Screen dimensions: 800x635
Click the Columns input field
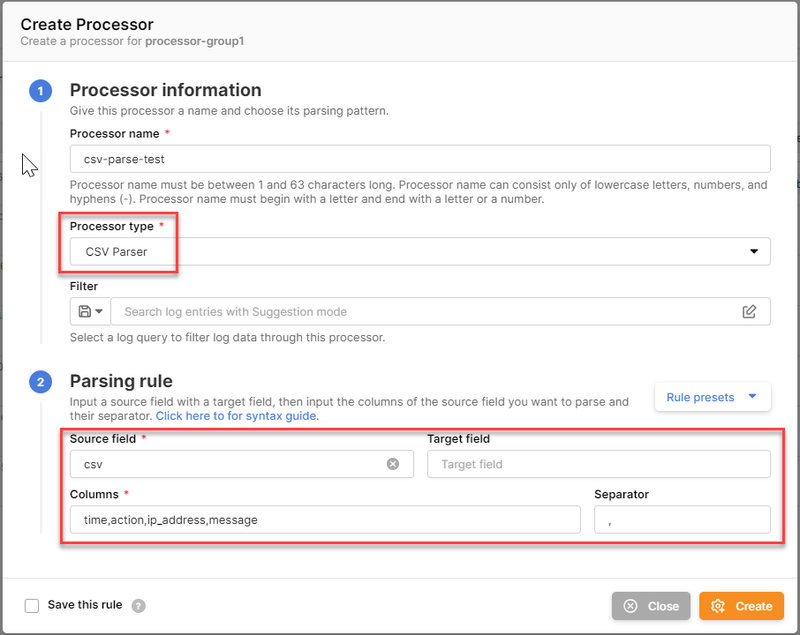[x=325, y=519]
